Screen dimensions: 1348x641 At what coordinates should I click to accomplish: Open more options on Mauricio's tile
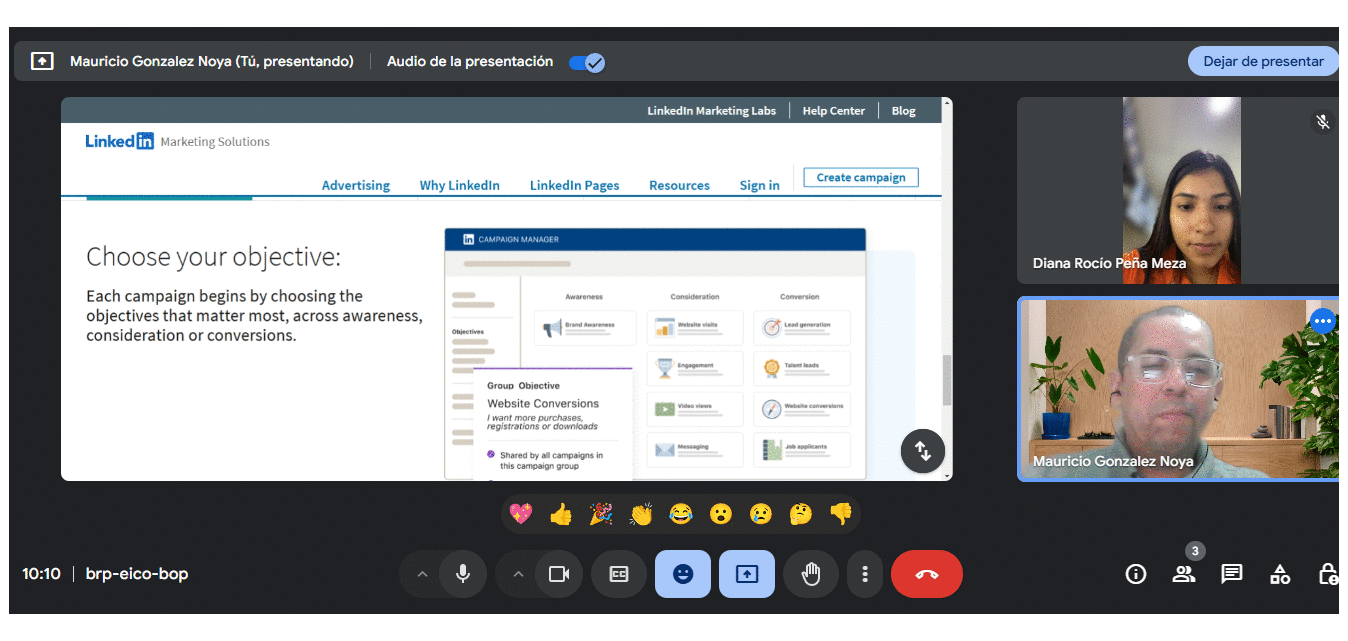pyautogui.click(x=1323, y=321)
